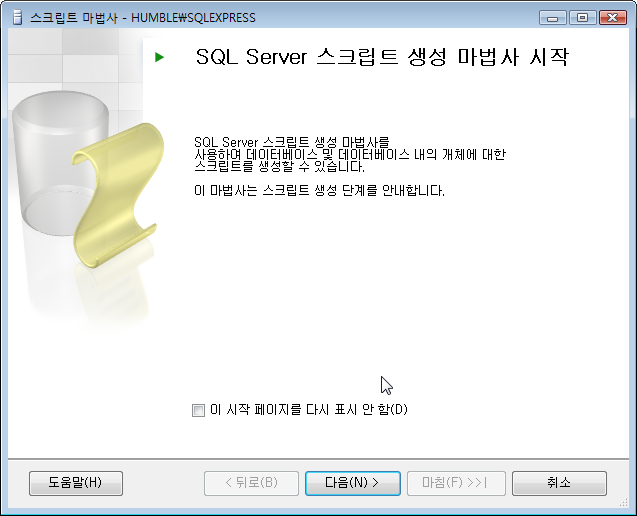Viewport: 637px width, 516px height.
Task: Click the database icon in the title bar
Action: point(17,17)
